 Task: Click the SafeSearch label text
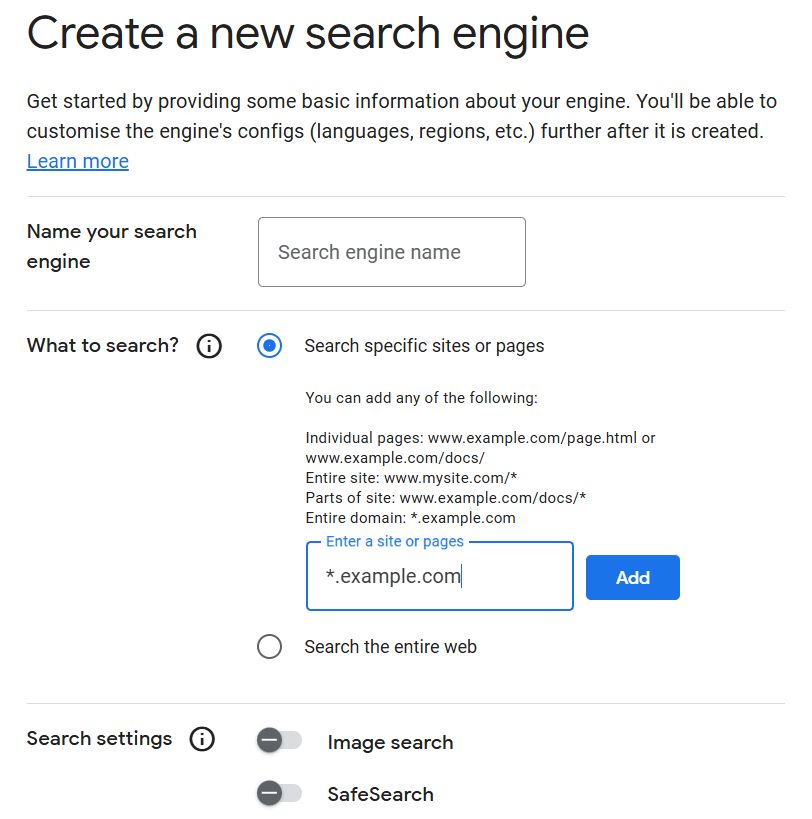(380, 794)
